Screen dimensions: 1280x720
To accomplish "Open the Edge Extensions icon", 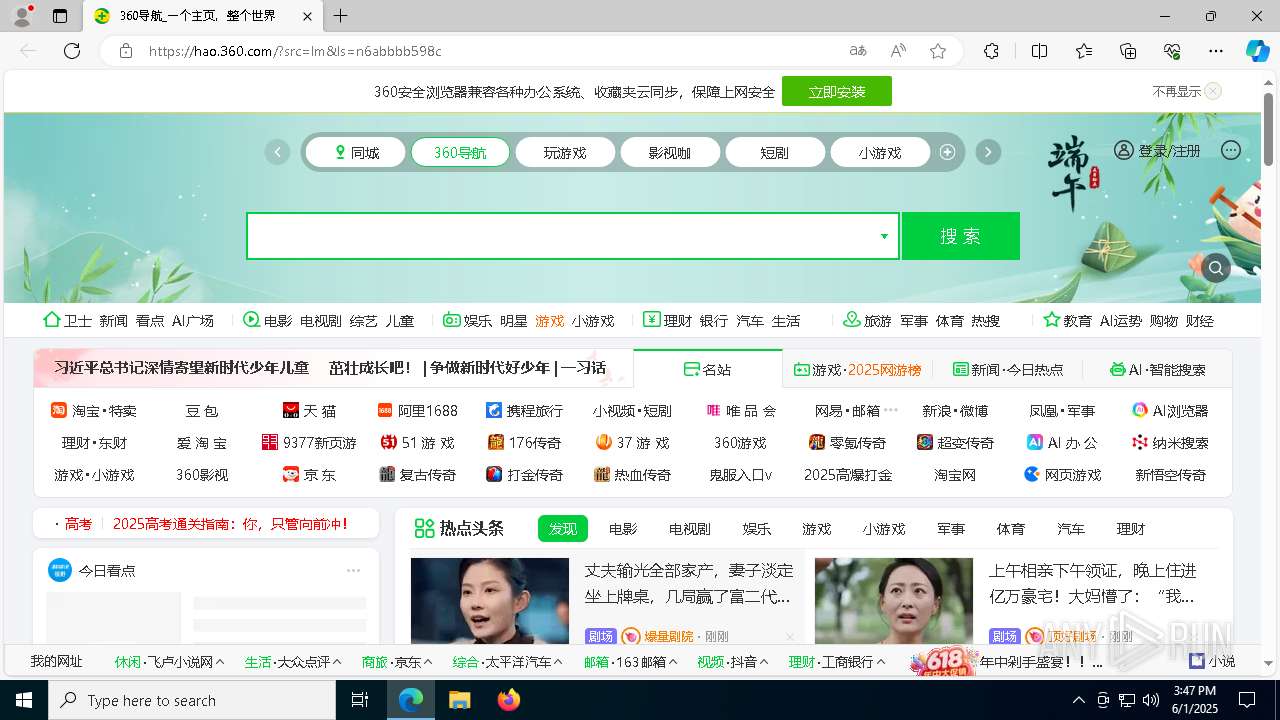I will 991,51.
